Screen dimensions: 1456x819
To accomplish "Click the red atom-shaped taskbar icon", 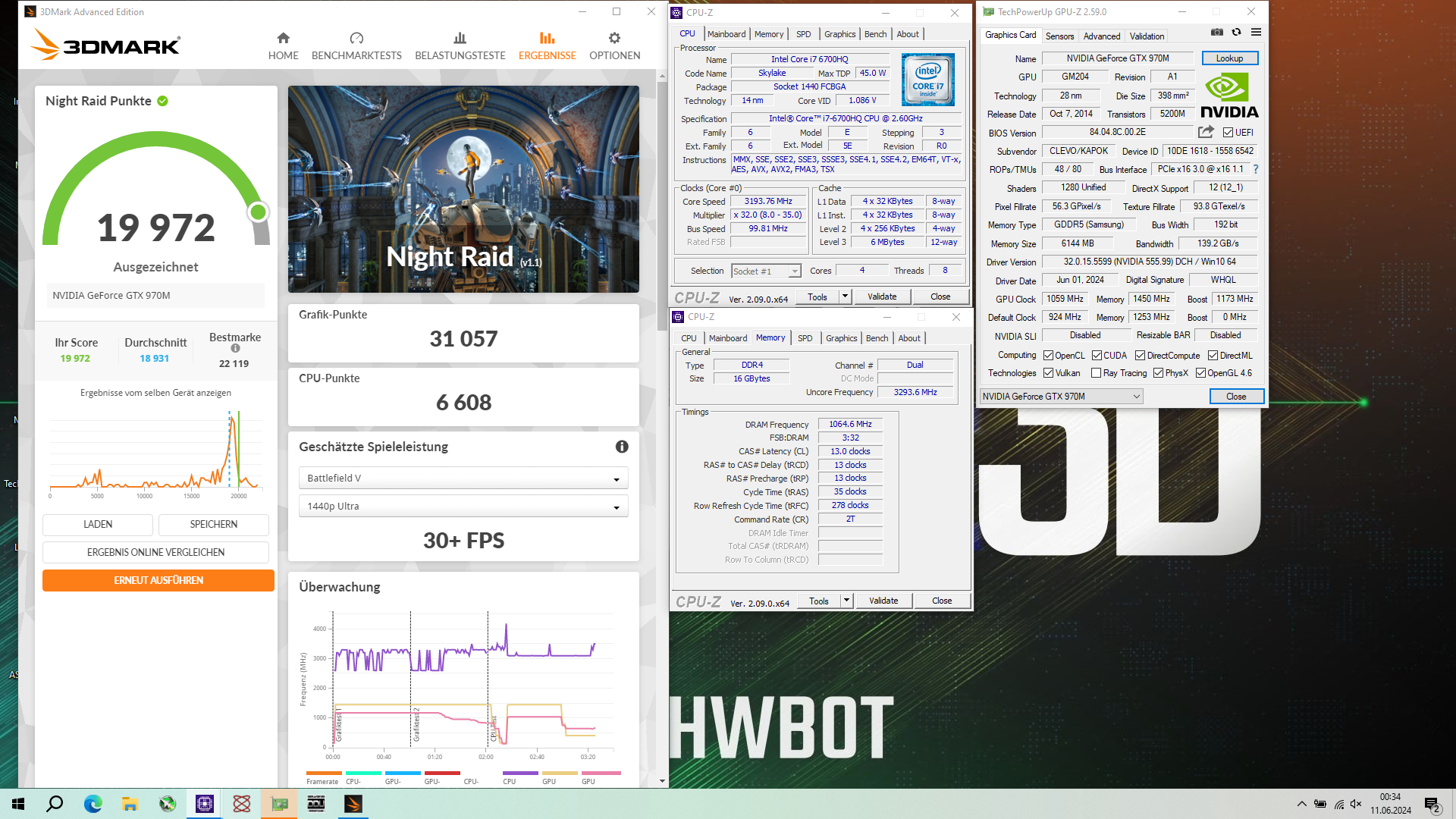I will coord(242,804).
